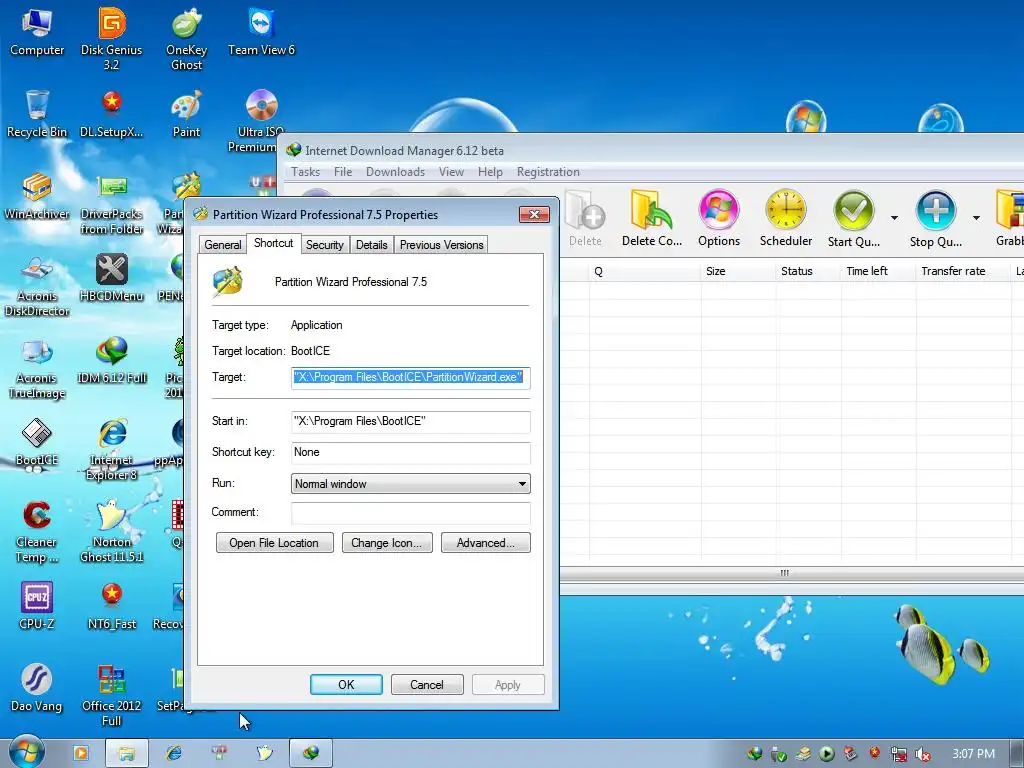
Task: Open the File menu in IDM
Action: (343, 172)
